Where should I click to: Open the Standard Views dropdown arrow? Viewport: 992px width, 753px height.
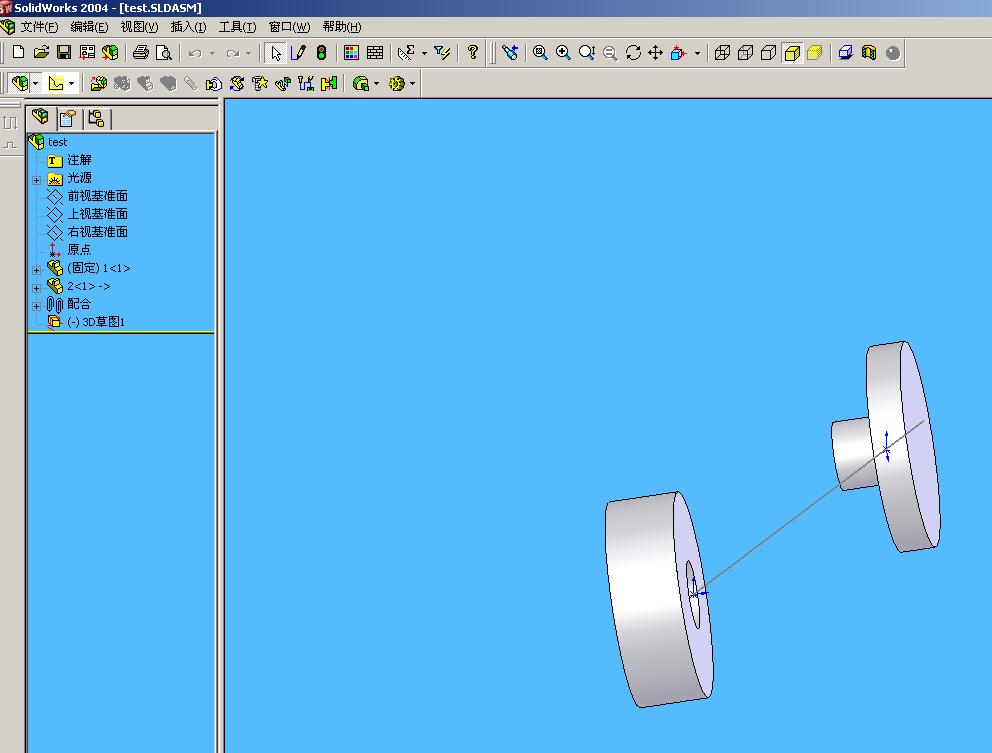point(697,53)
